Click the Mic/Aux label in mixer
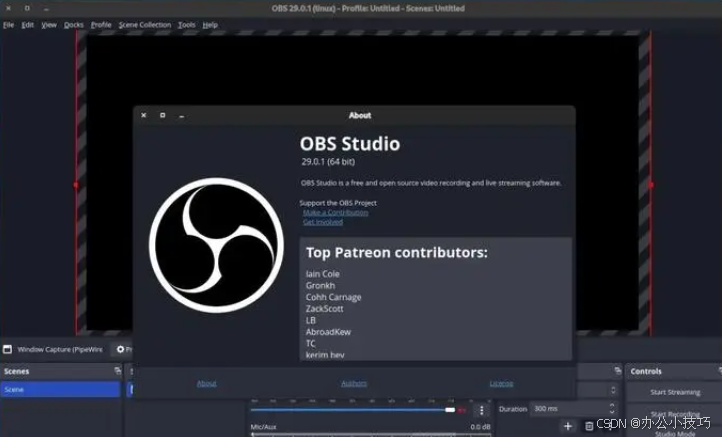Screen dimensions: 722x437 [263, 427]
